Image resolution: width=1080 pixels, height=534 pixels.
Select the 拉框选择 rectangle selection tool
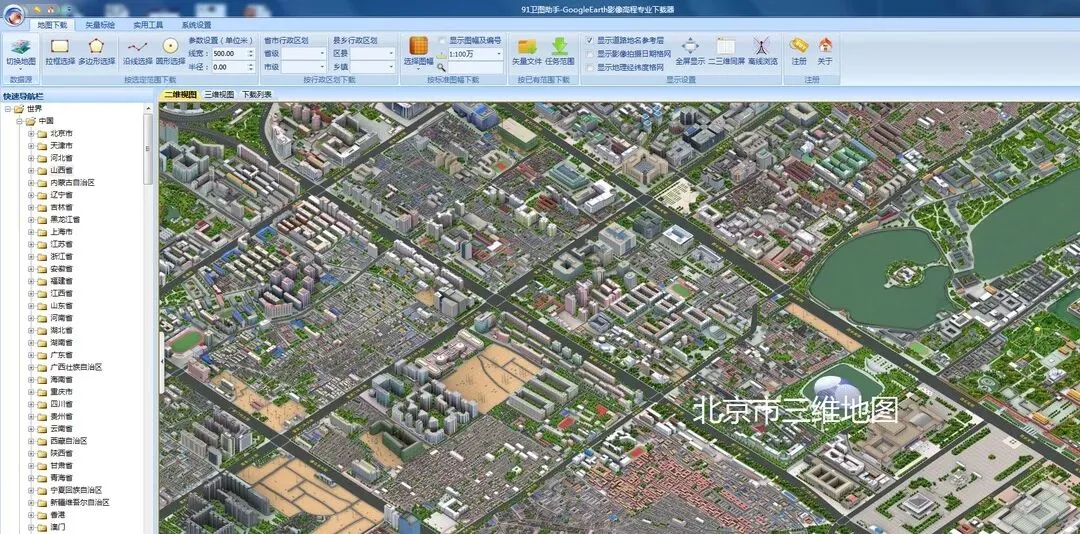60,52
